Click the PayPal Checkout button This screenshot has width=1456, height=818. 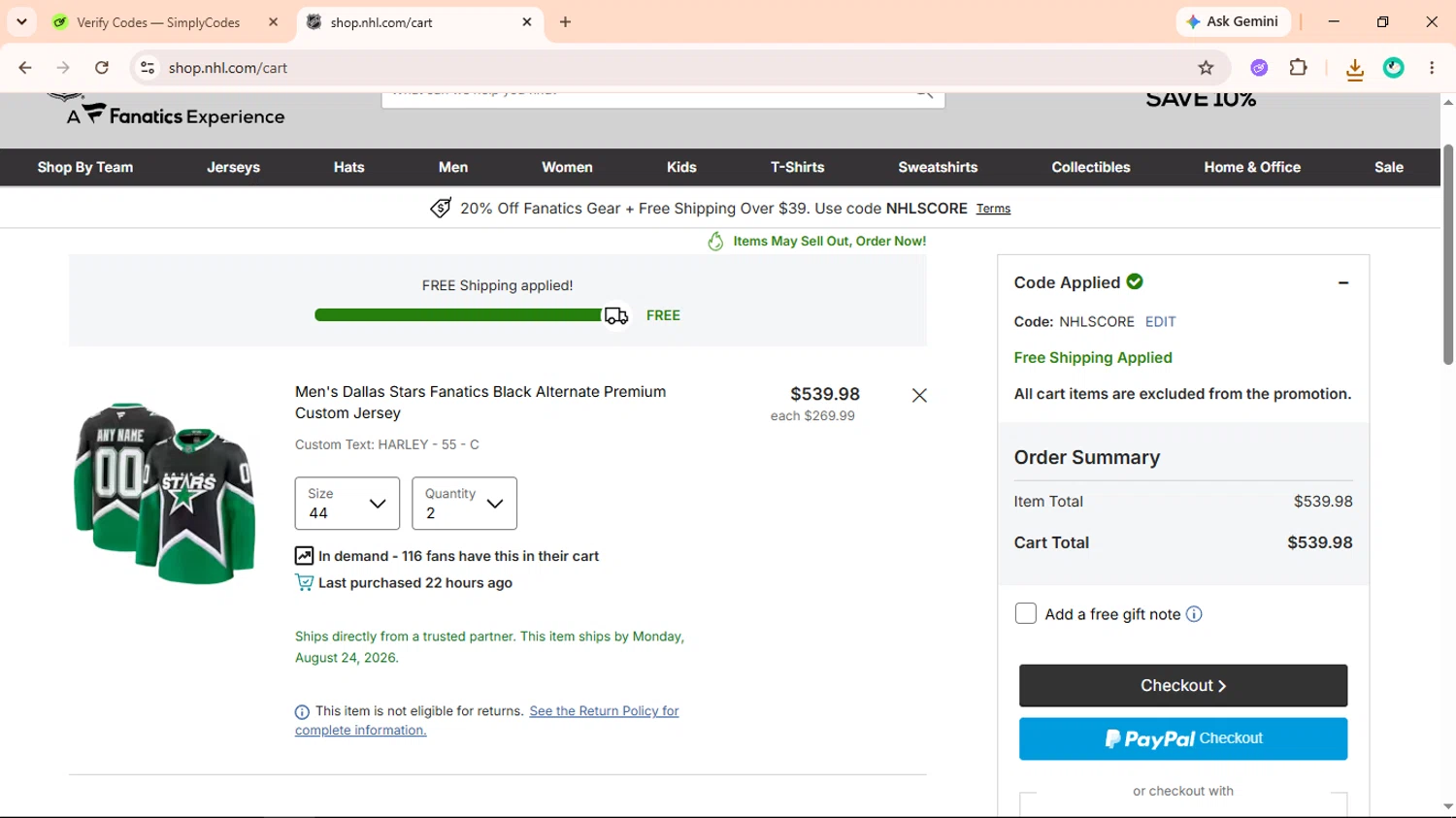[x=1183, y=739]
